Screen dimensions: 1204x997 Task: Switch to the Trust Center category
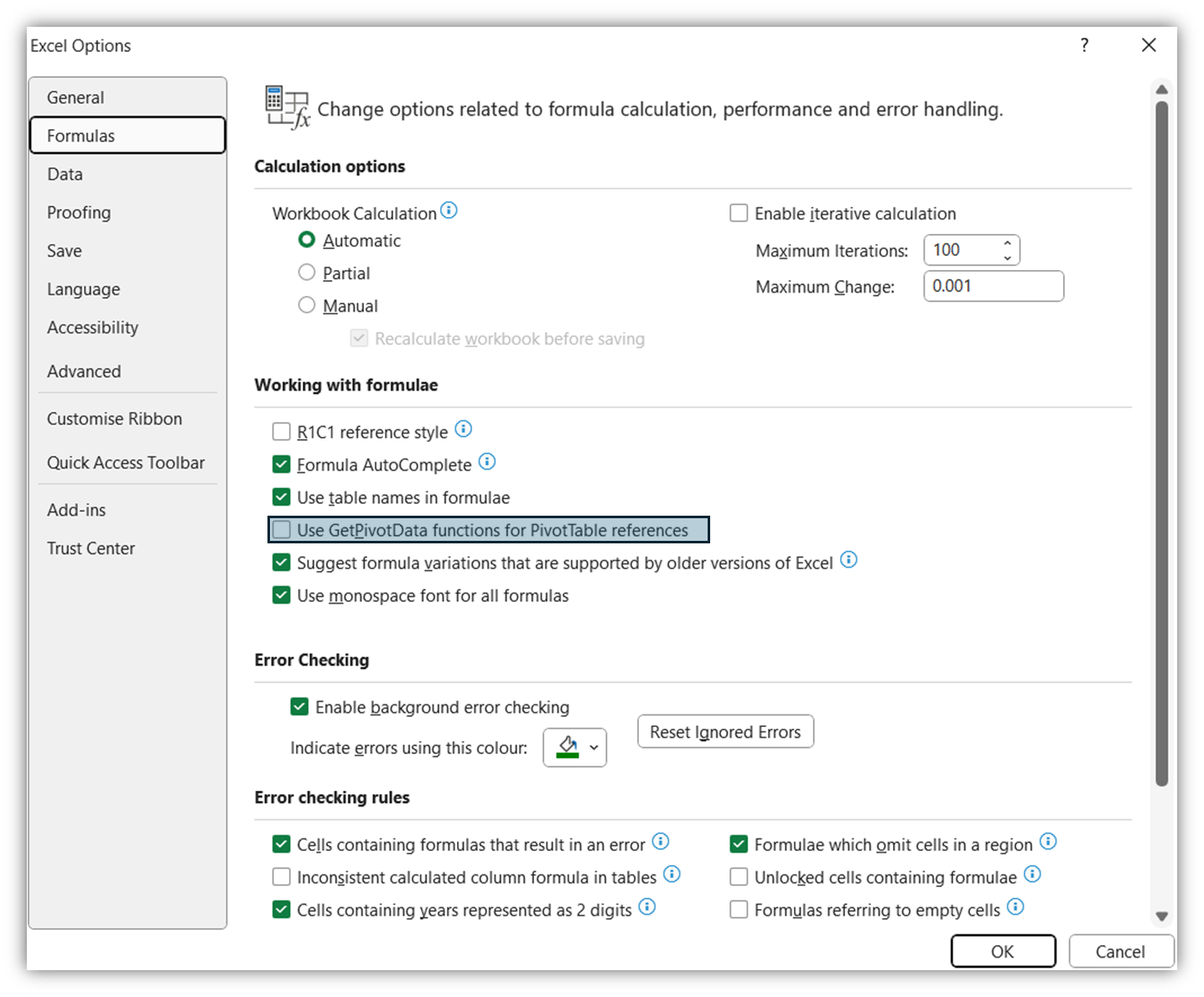91,548
